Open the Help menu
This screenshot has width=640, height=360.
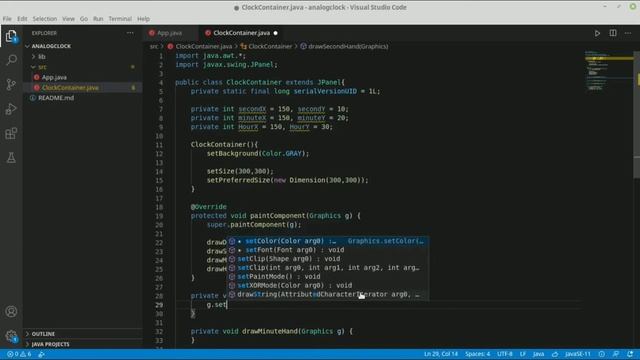point(143,19)
